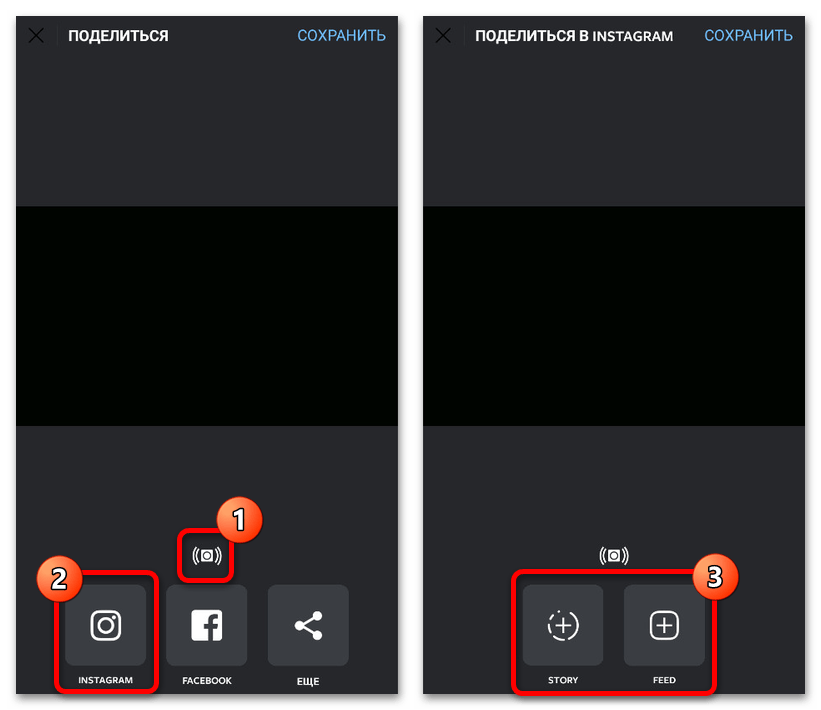
Task: Close the Поделиться screen with X
Action: 36,36
